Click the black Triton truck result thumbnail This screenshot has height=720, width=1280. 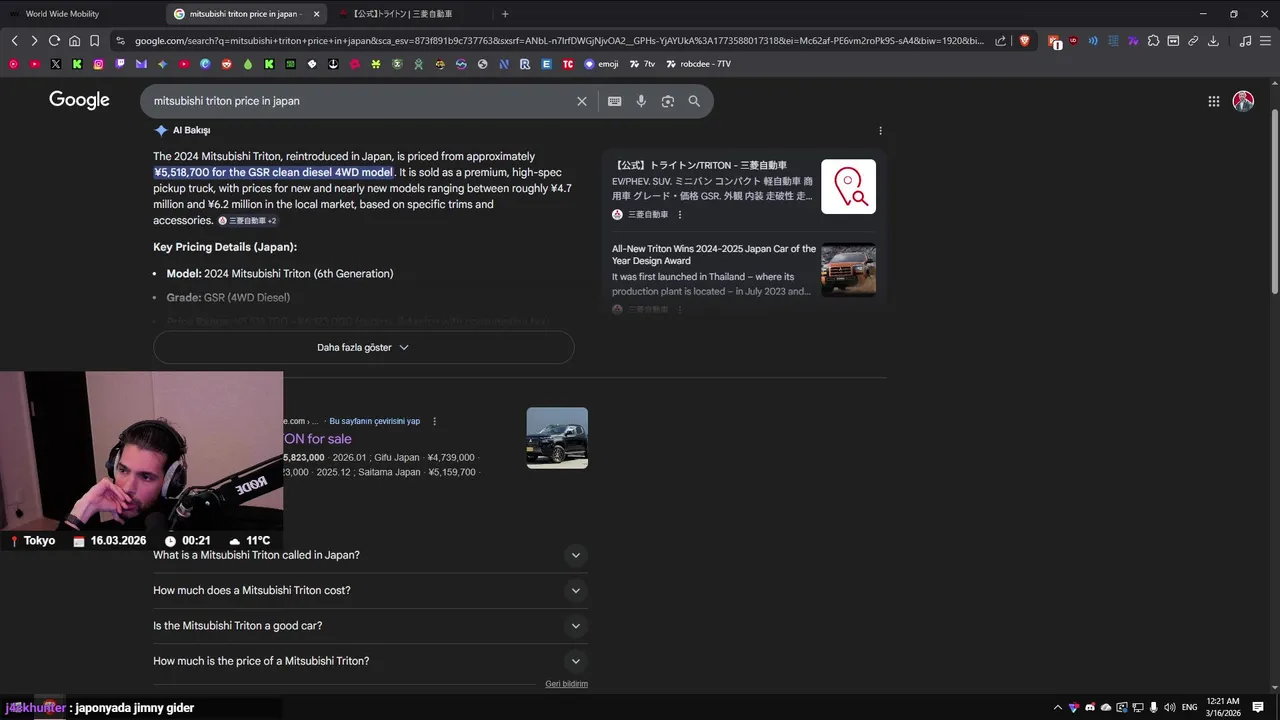557,437
